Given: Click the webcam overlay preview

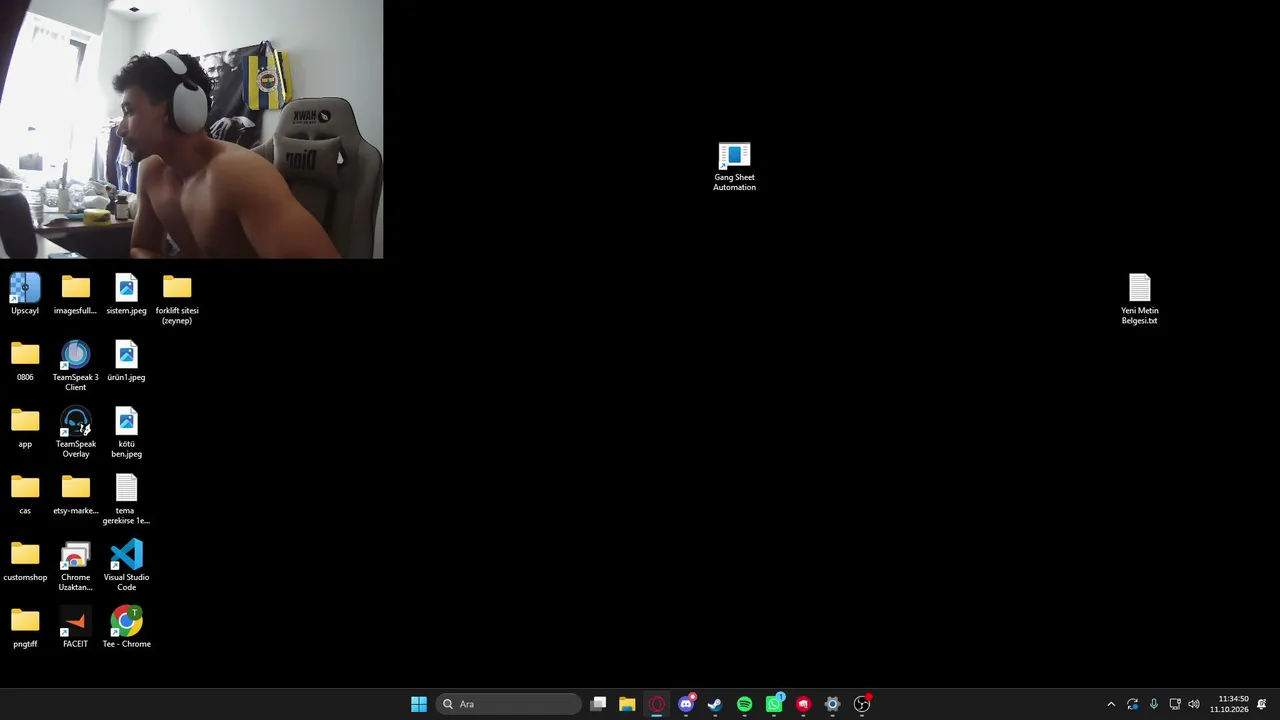Looking at the screenshot, I should pos(191,129).
